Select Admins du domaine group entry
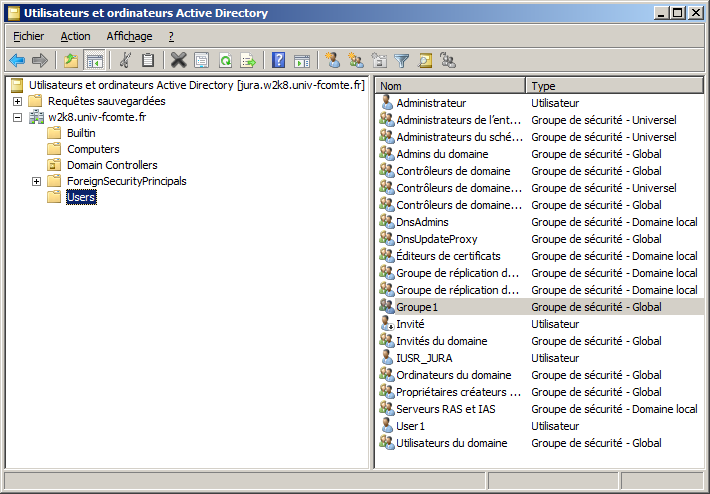 (x=442, y=154)
